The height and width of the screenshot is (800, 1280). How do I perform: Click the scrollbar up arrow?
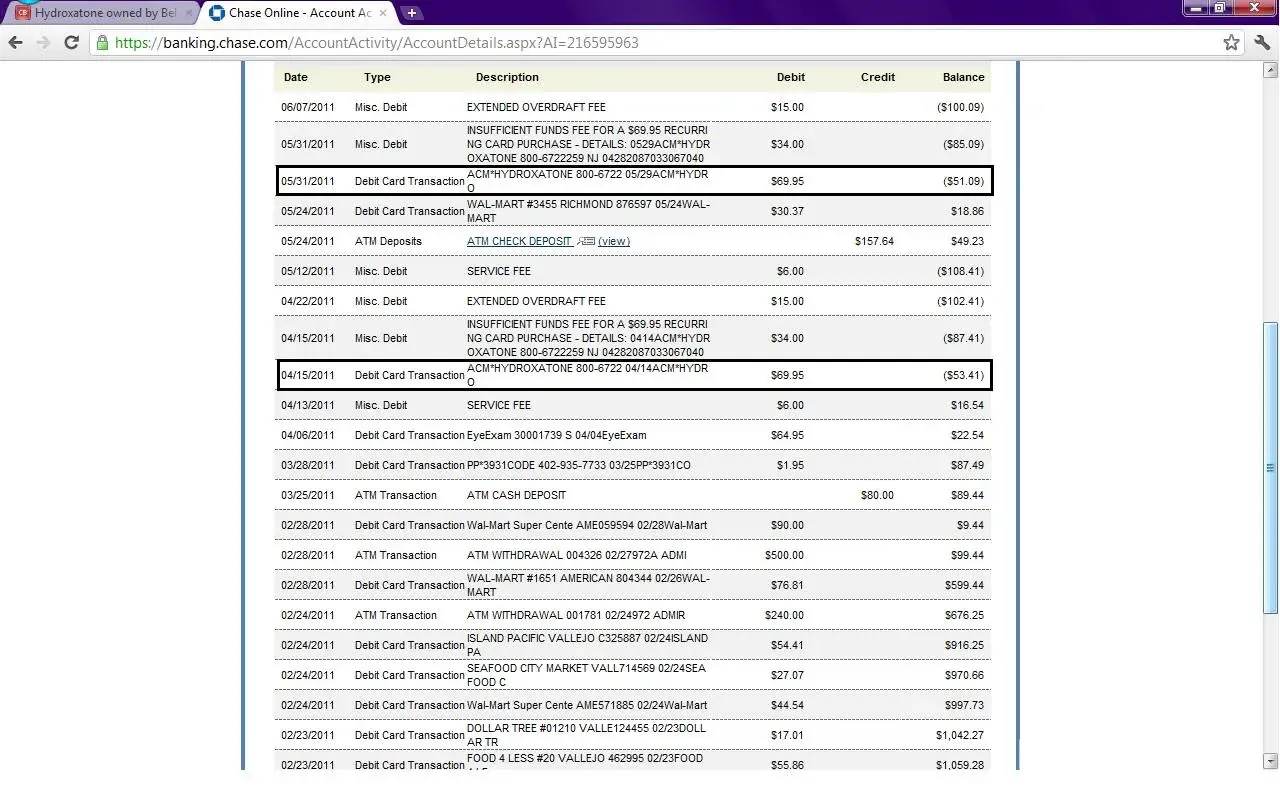(1271, 70)
